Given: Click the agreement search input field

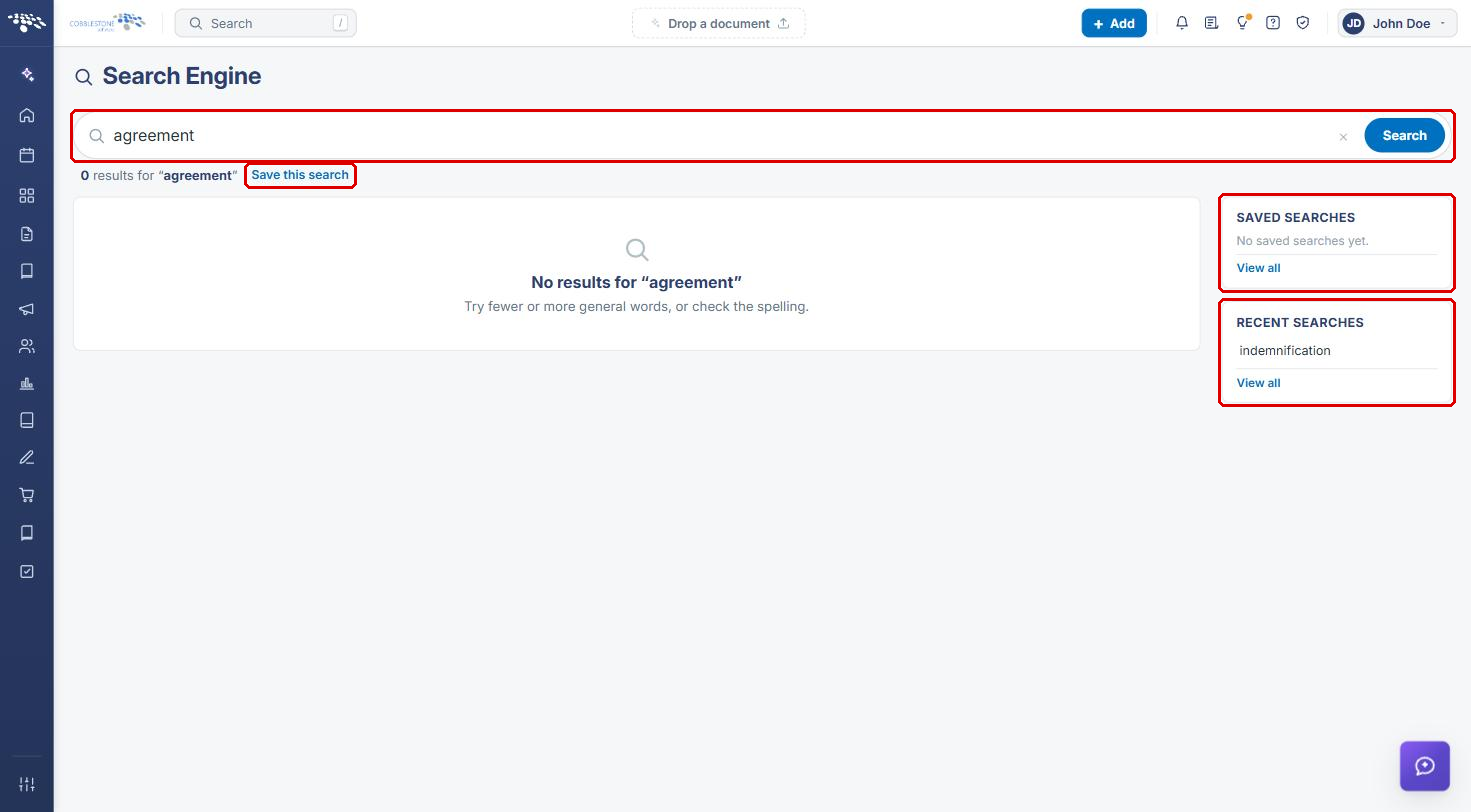Looking at the screenshot, I should [720, 135].
